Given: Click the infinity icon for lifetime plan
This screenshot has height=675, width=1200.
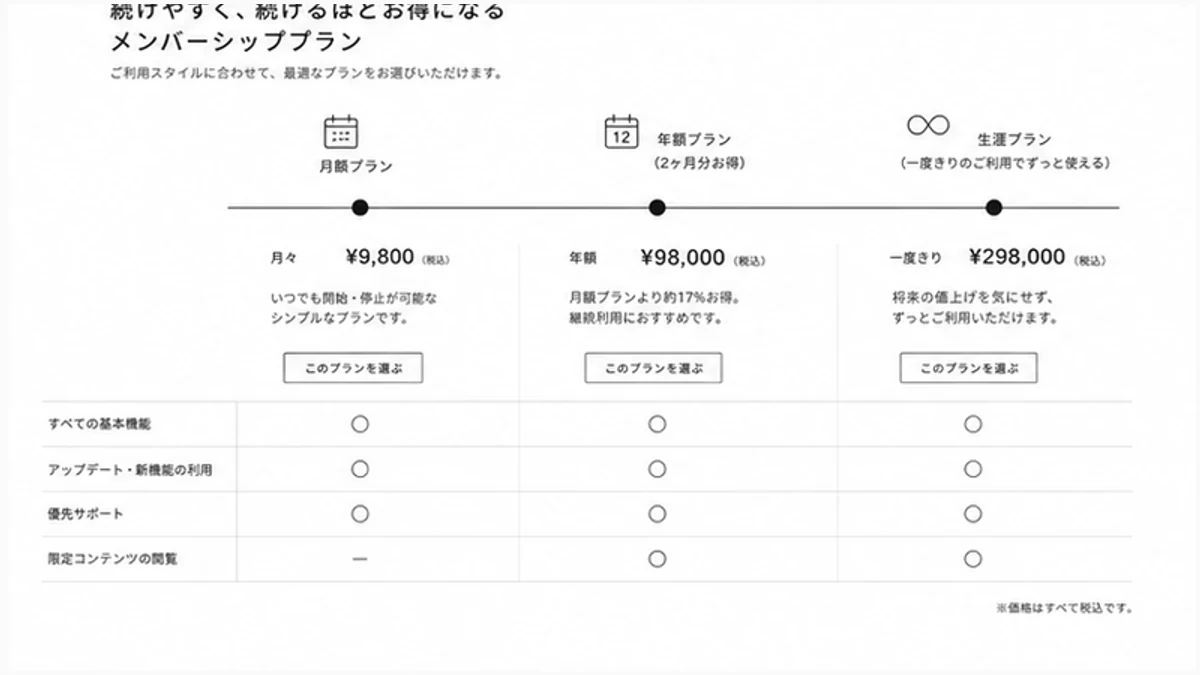Looking at the screenshot, I should coord(928,125).
